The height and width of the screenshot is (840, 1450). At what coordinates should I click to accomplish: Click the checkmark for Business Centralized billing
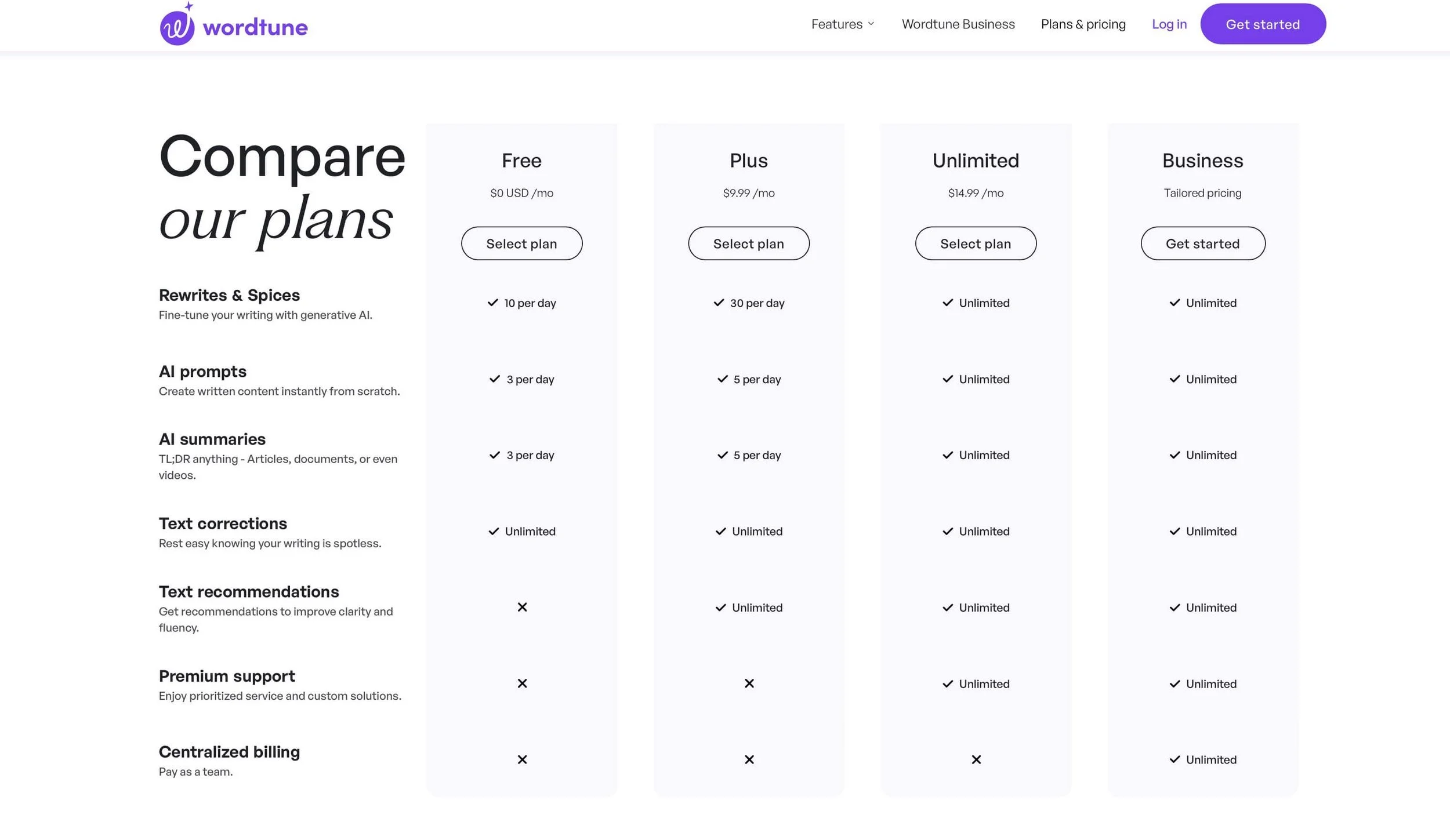click(1174, 759)
